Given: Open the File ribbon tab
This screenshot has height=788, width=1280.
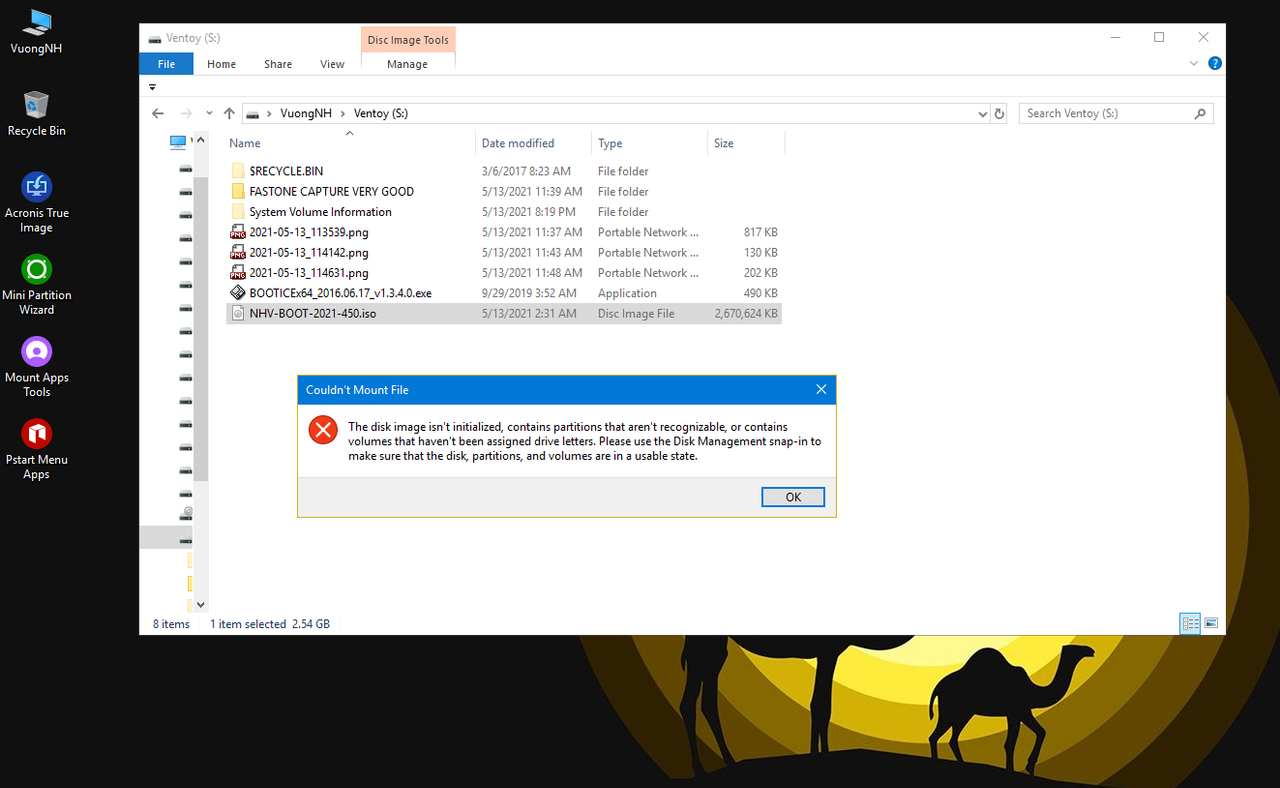Looking at the screenshot, I should (167, 64).
